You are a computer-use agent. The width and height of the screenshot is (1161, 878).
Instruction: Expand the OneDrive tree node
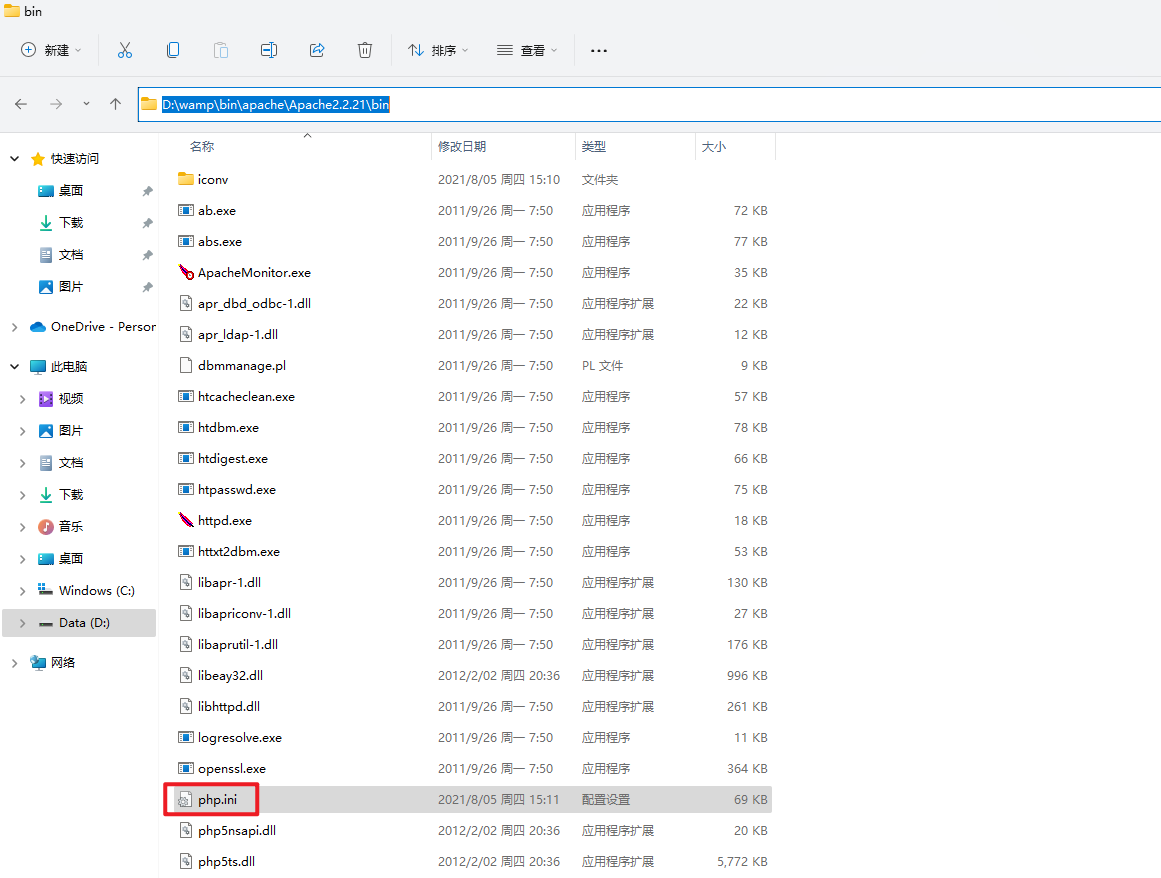(14, 326)
